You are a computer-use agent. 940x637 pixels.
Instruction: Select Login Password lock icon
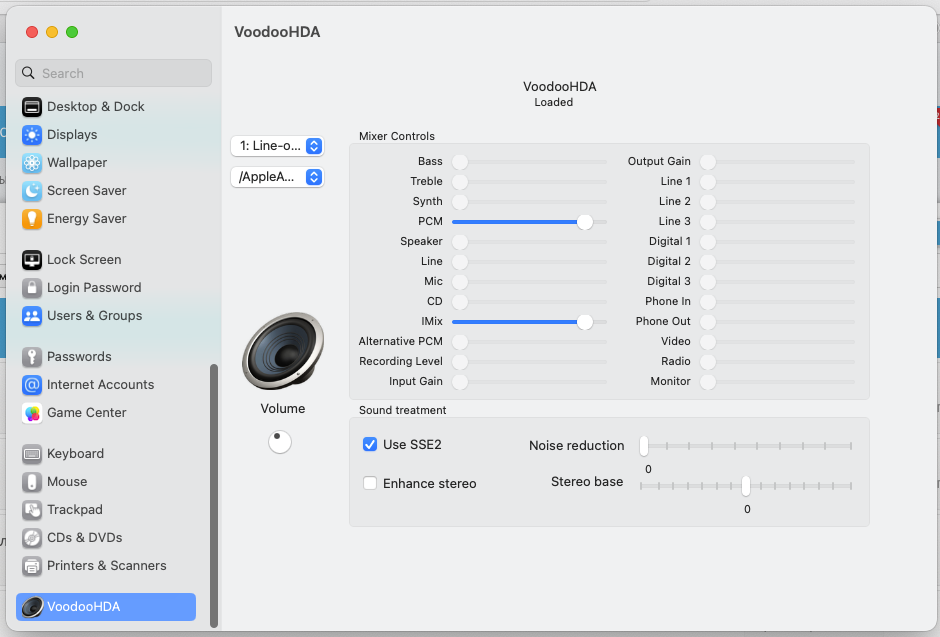point(32,288)
